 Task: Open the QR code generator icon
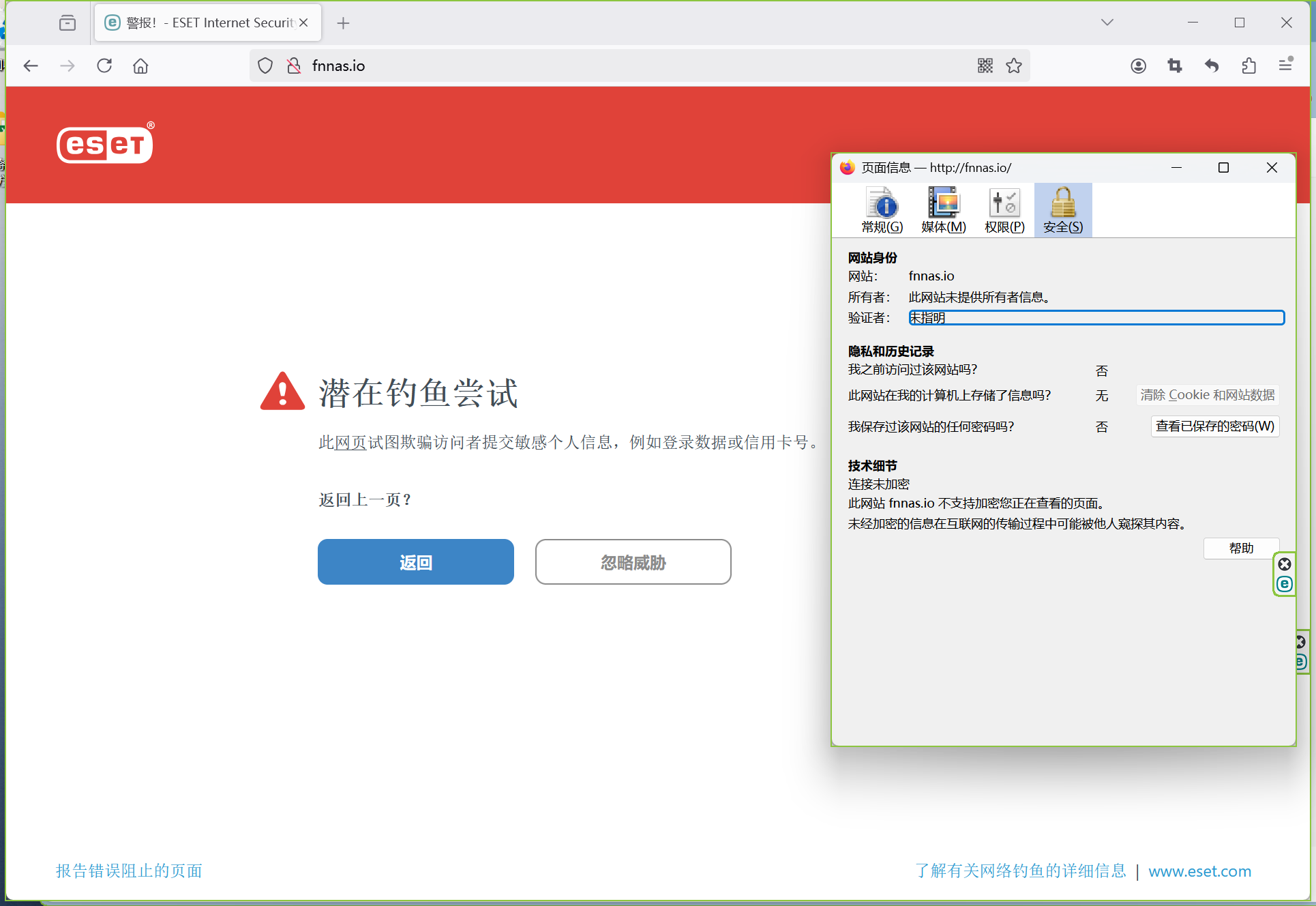985,65
